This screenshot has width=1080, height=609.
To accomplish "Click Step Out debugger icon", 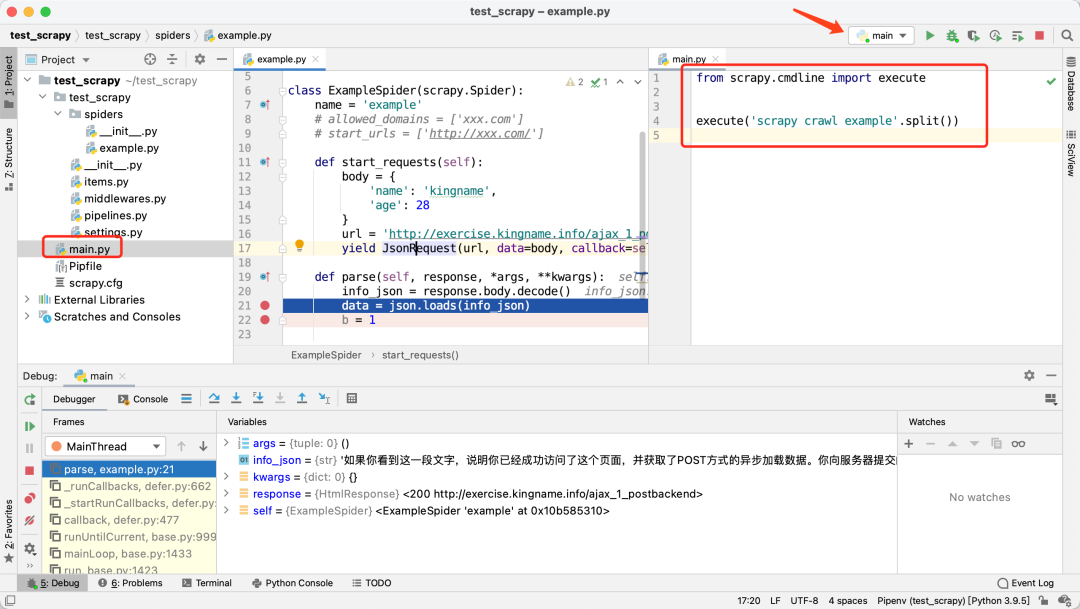I will pos(302,398).
